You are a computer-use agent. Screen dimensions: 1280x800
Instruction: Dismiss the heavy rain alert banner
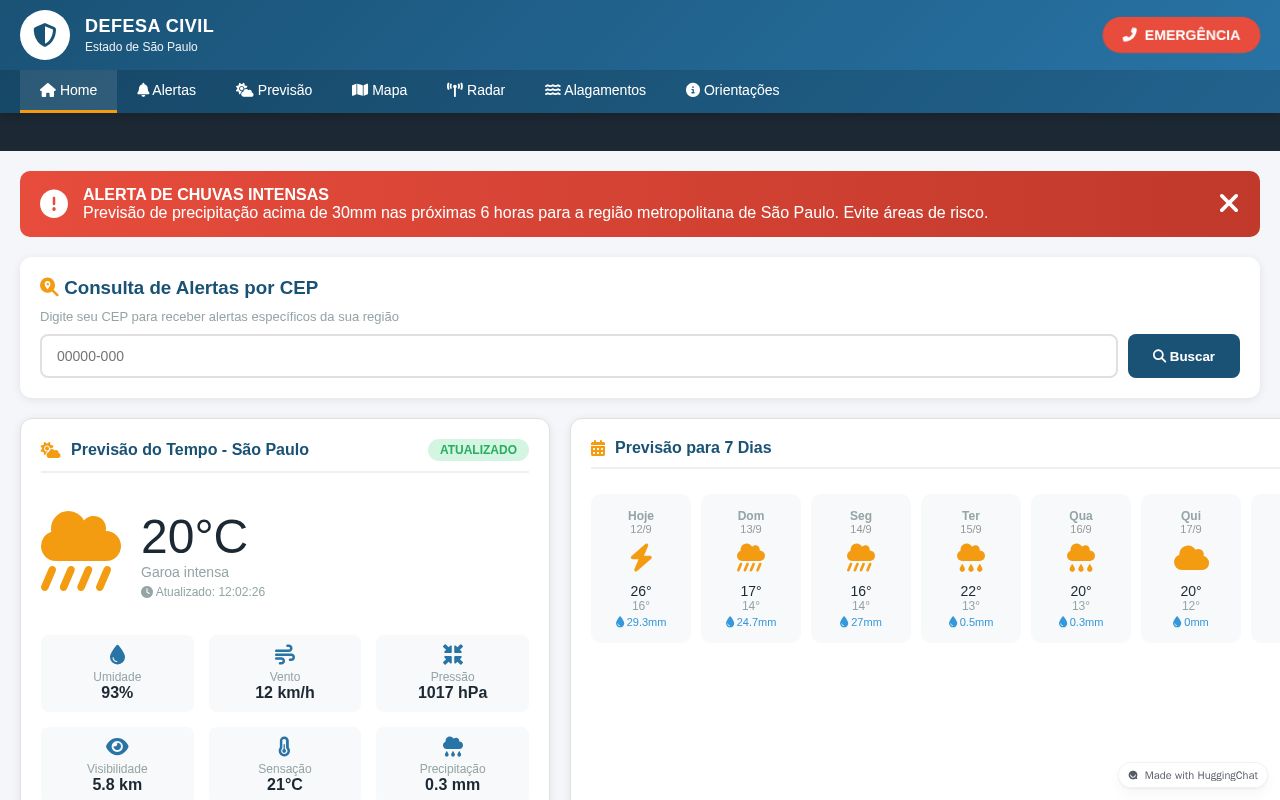1229,203
